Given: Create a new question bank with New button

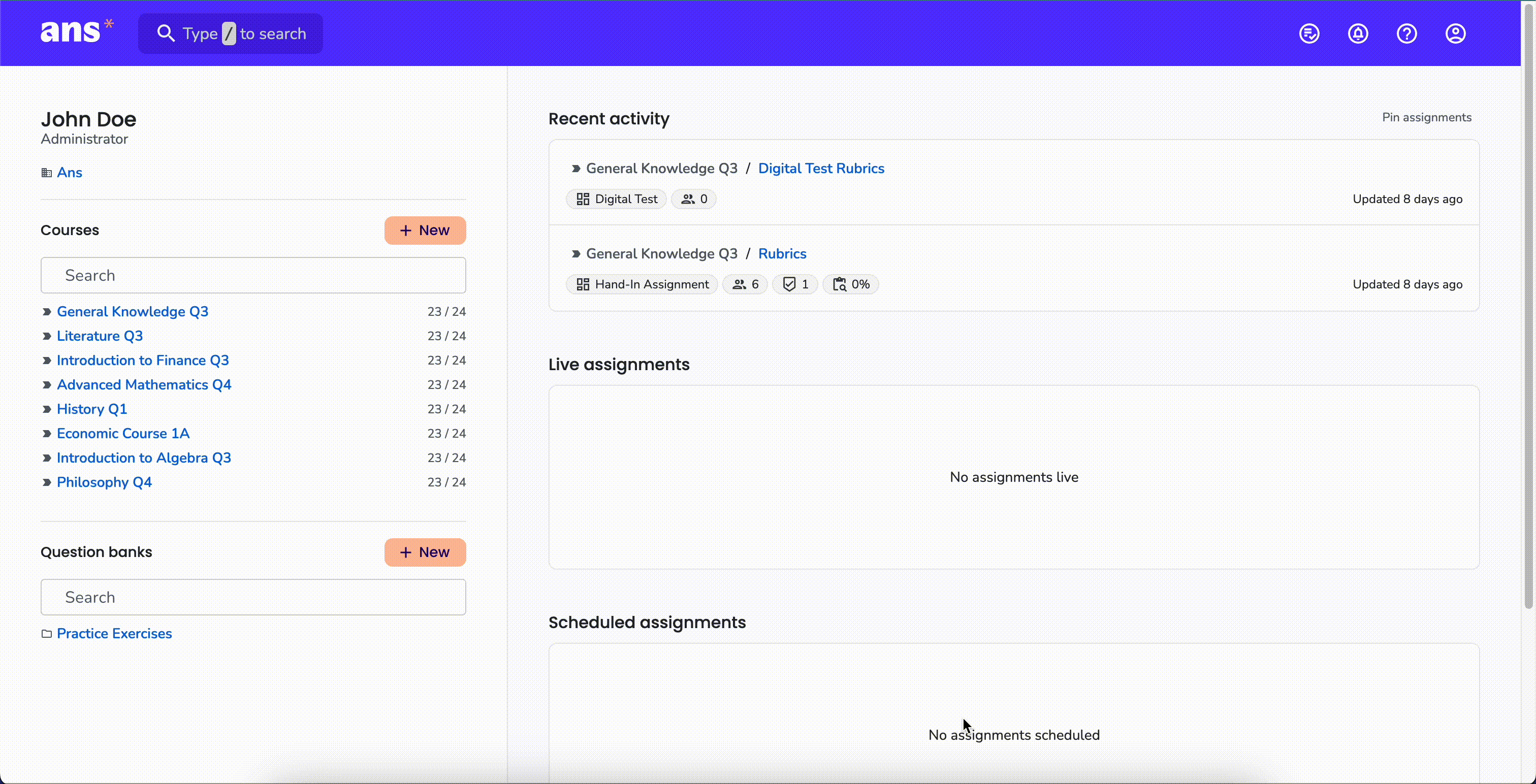Looking at the screenshot, I should (x=425, y=552).
